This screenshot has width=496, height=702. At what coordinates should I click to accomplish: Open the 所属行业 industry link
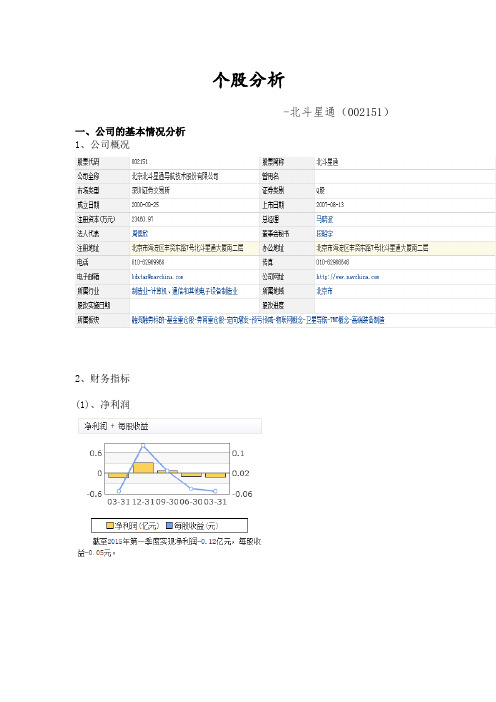click(184, 291)
